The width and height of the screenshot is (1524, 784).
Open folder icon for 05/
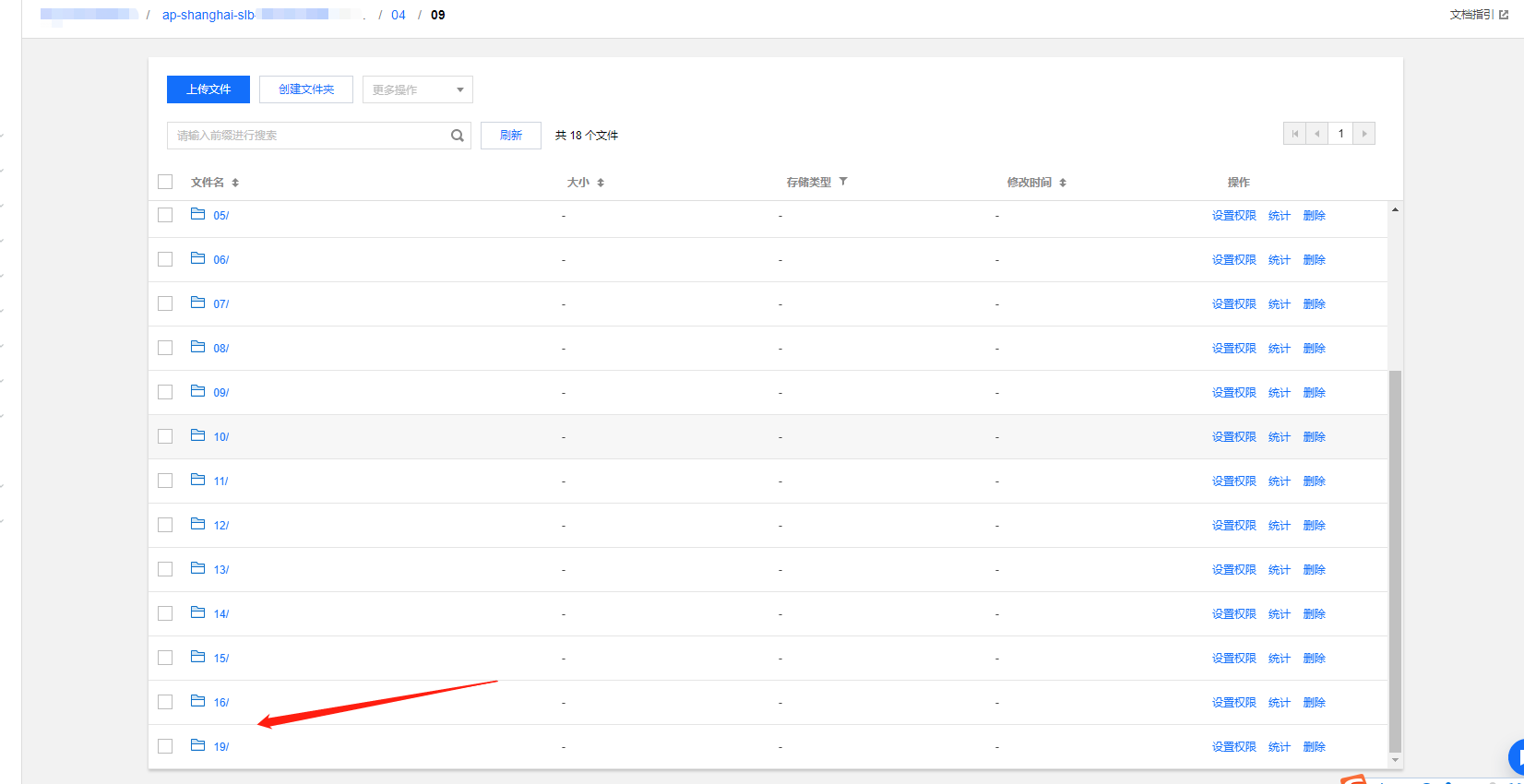197,214
